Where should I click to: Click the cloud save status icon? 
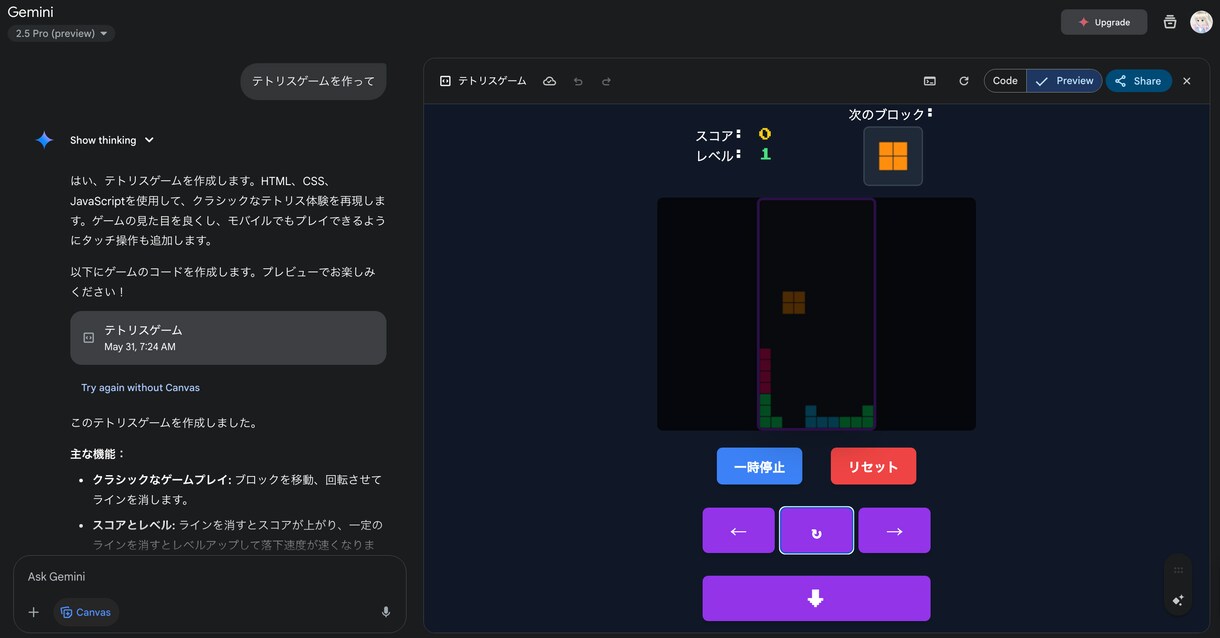pyautogui.click(x=549, y=81)
